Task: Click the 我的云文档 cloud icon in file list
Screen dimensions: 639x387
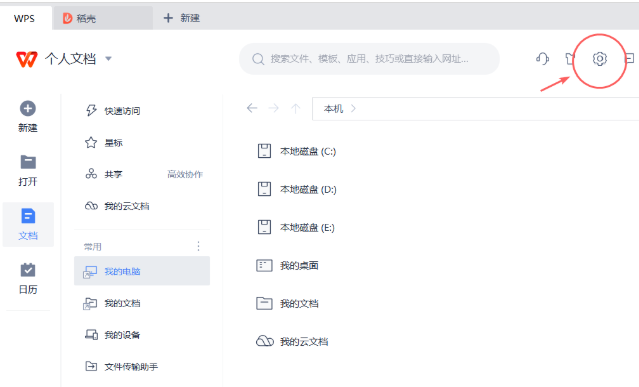Action: coord(264,341)
